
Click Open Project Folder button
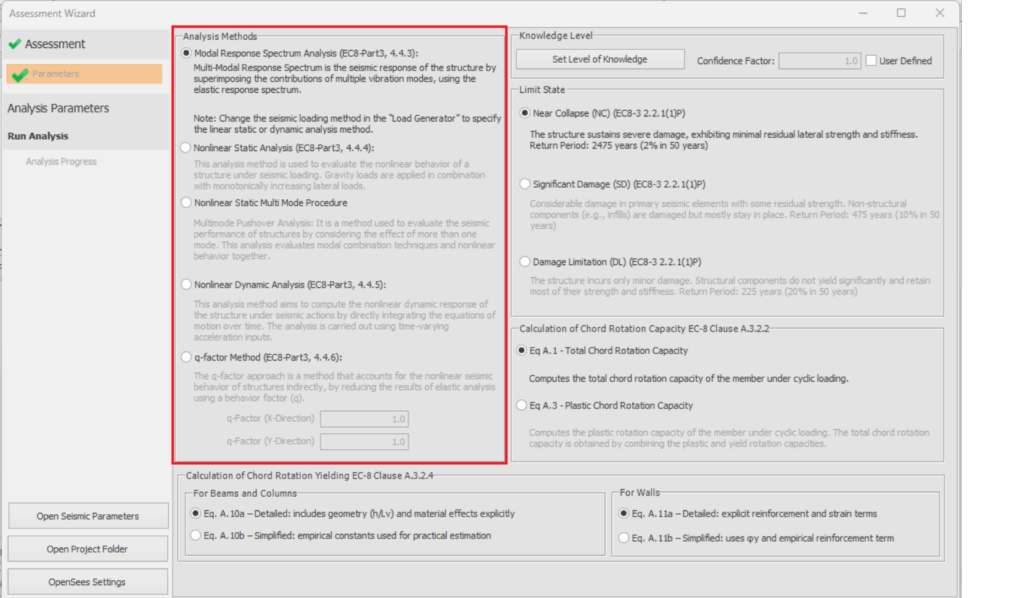click(88, 549)
